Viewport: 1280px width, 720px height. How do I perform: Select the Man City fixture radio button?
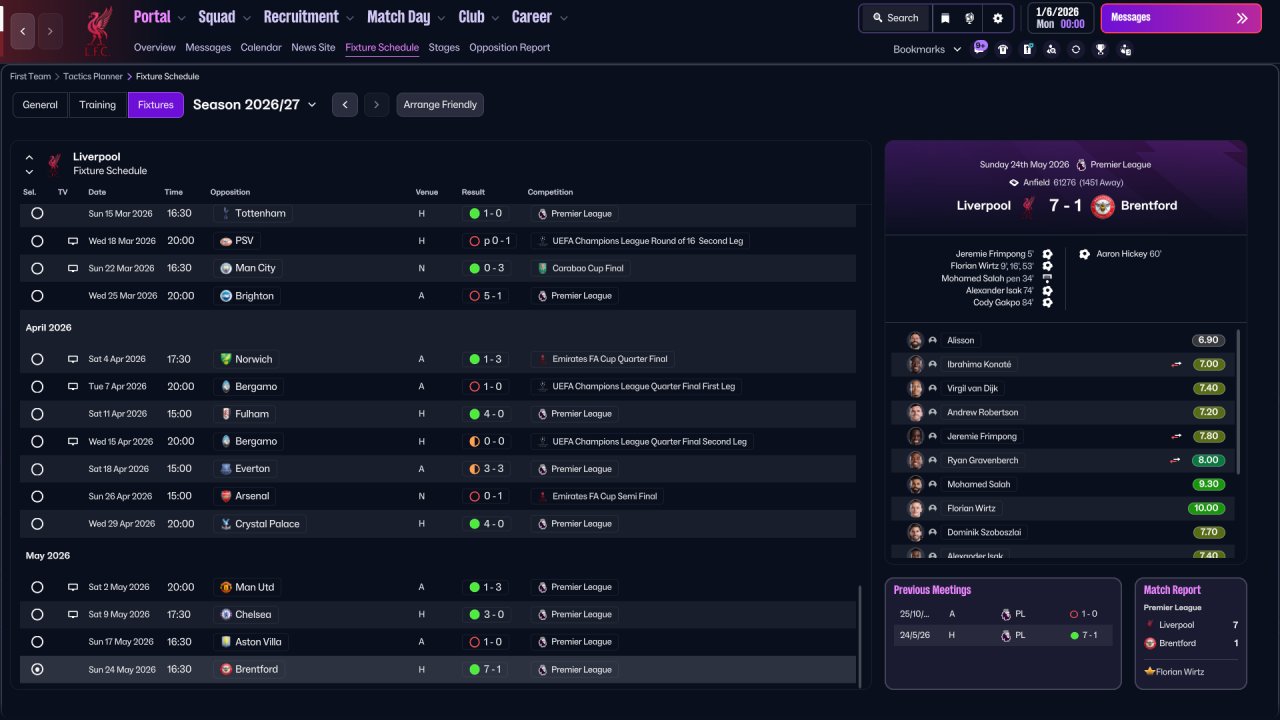pos(37,268)
